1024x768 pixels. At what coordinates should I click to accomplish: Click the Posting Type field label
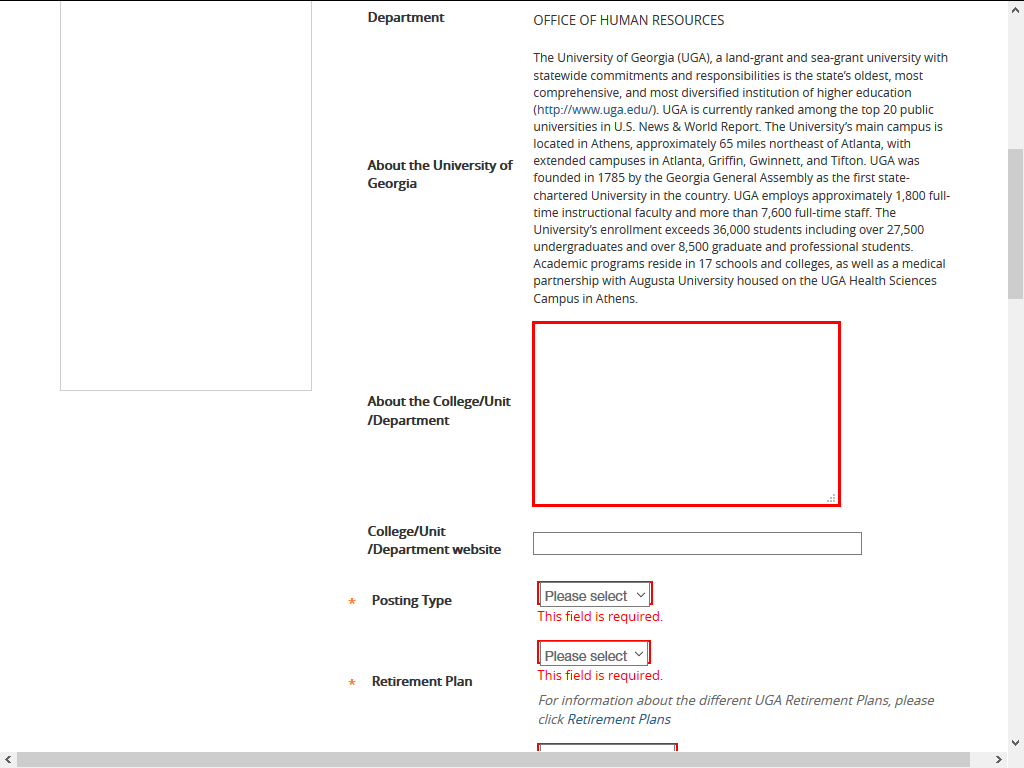coord(411,600)
